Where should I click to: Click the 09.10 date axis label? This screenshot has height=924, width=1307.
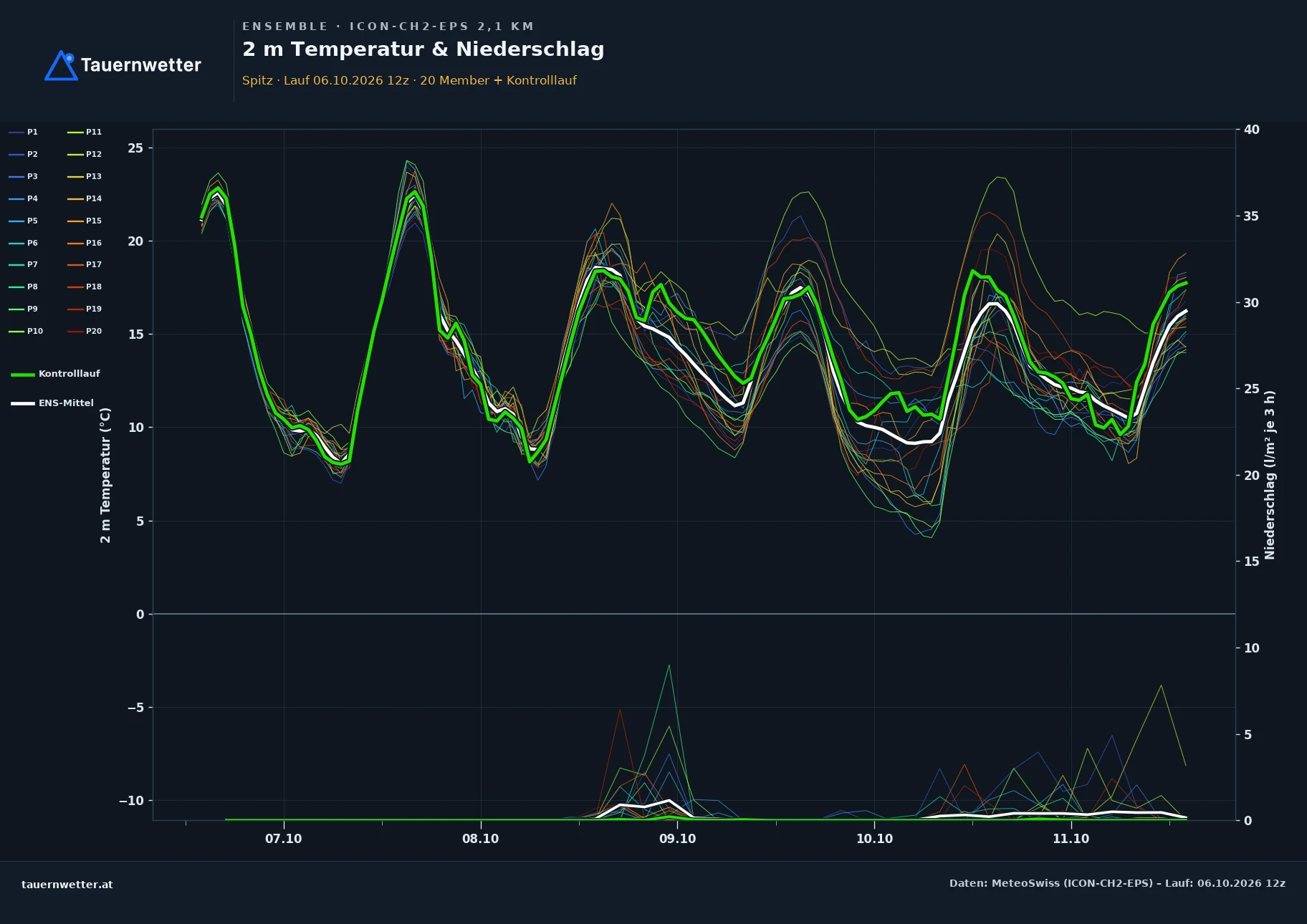click(x=677, y=839)
